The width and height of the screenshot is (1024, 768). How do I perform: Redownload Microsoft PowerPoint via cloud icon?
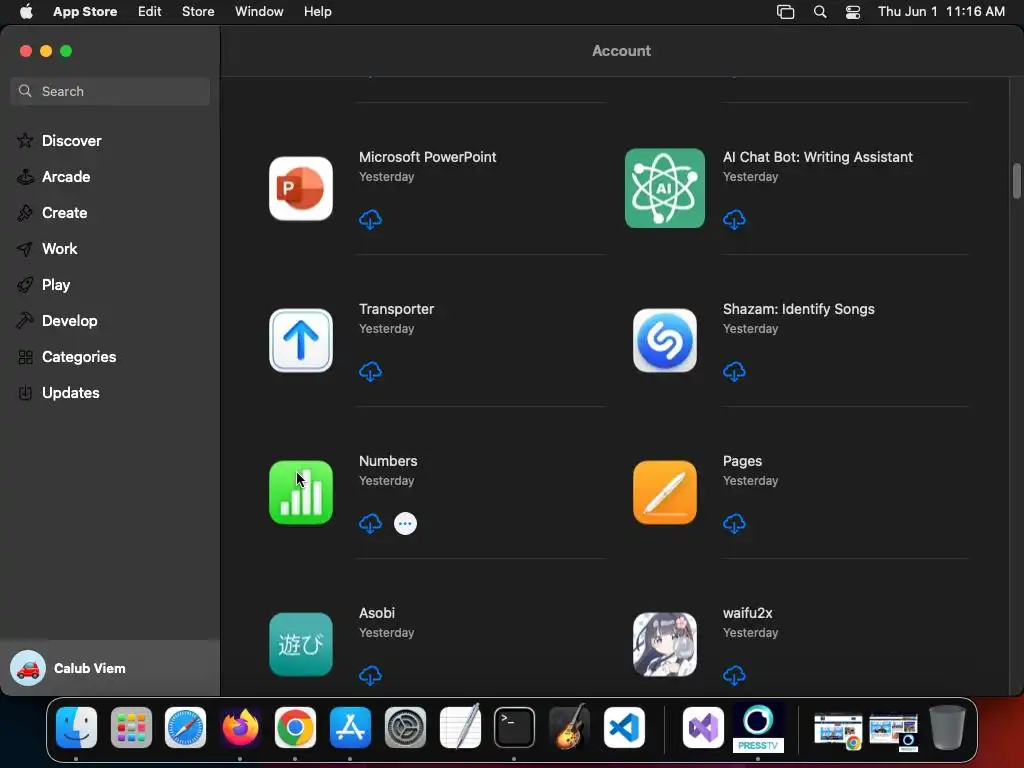(370, 219)
